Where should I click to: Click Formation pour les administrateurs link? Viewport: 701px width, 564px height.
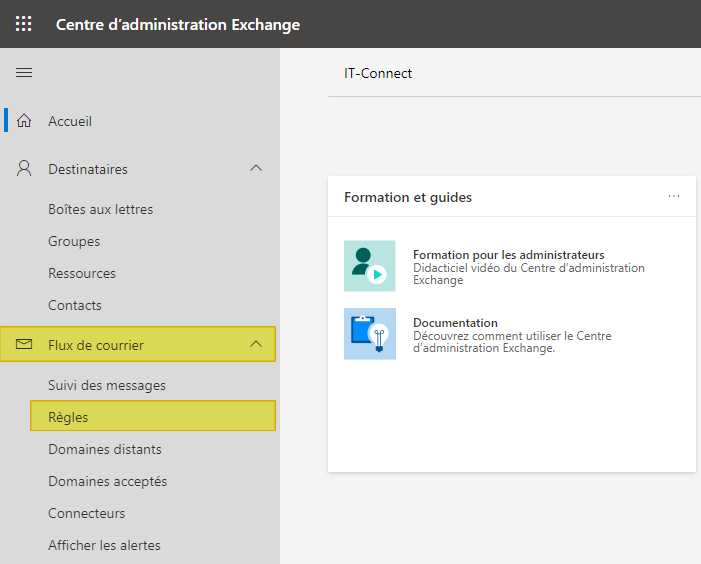coord(508,255)
